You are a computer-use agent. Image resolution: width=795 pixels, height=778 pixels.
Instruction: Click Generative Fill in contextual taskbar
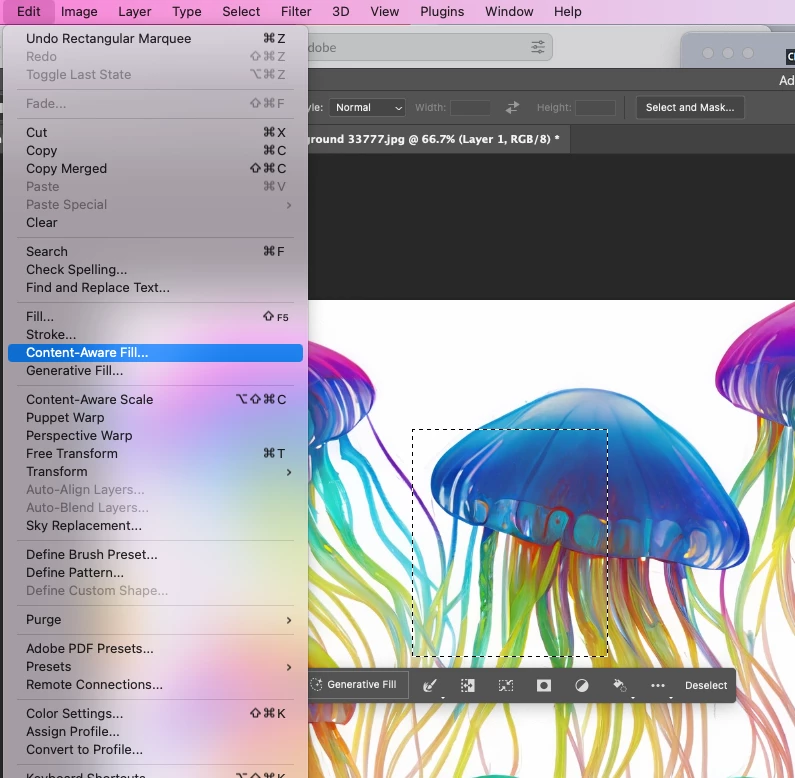(x=358, y=685)
